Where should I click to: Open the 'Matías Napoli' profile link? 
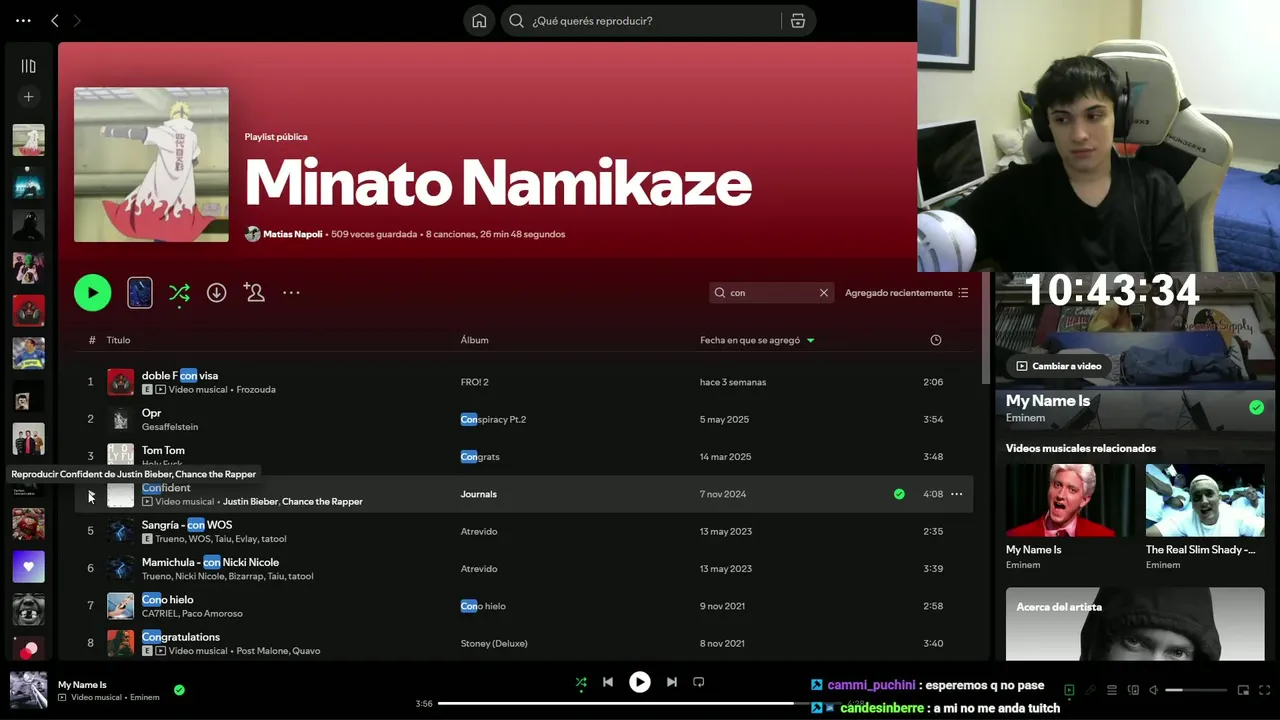tap(292, 234)
